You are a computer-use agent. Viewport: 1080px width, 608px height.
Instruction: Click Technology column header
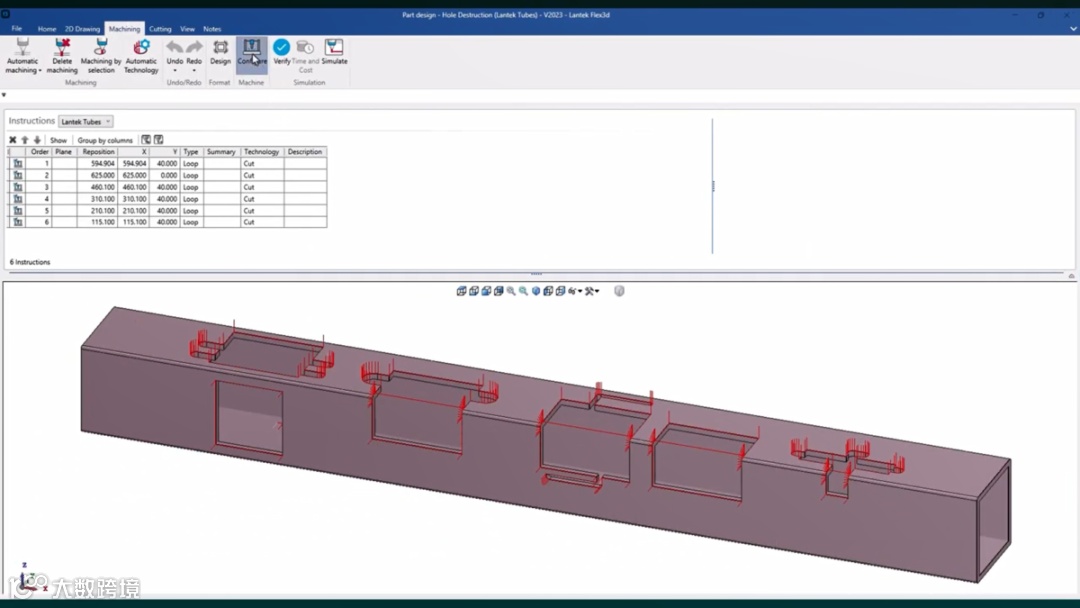262,152
